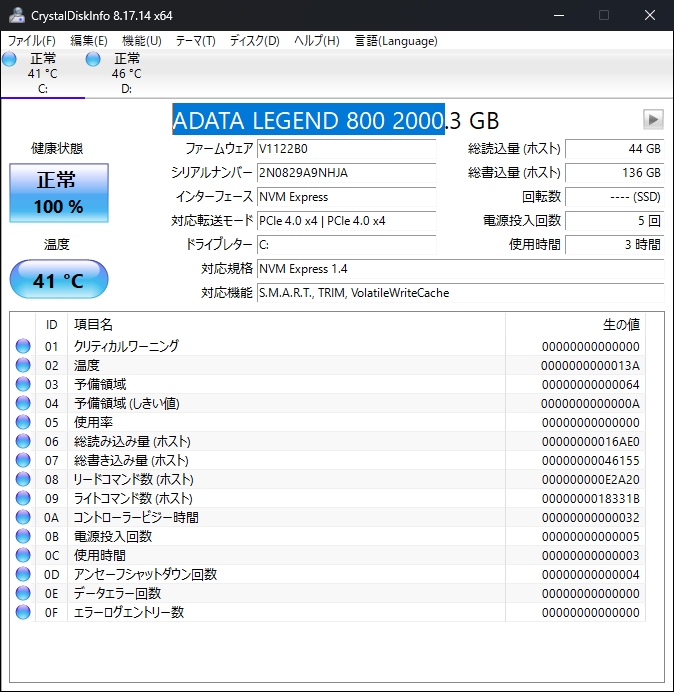The width and height of the screenshot is (674, 692).
Task: Click status orb for 03 予備領域 row
Action: 23,384
